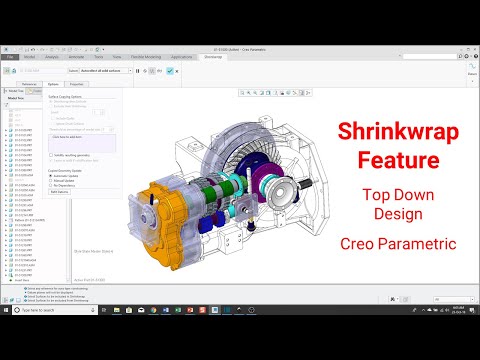Click the Zoom Out icon on graphics toolbar
Viewport: 480px width, 360px height.
pyautogui.click(x=255, y=93)
